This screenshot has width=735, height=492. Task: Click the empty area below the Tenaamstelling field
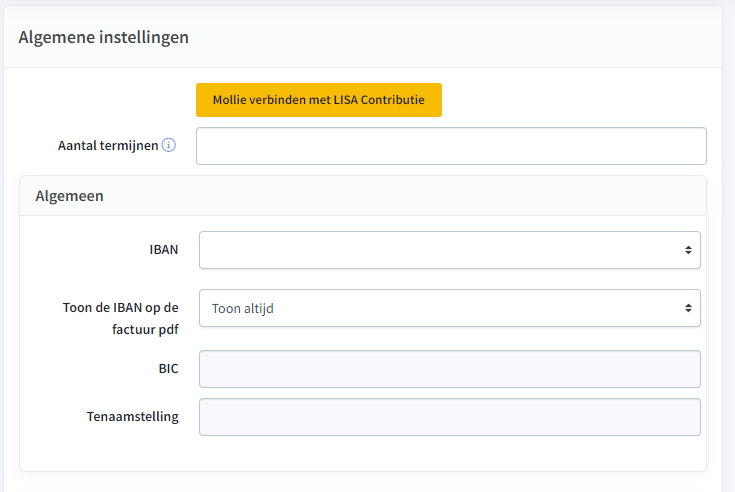pos(363,454)
